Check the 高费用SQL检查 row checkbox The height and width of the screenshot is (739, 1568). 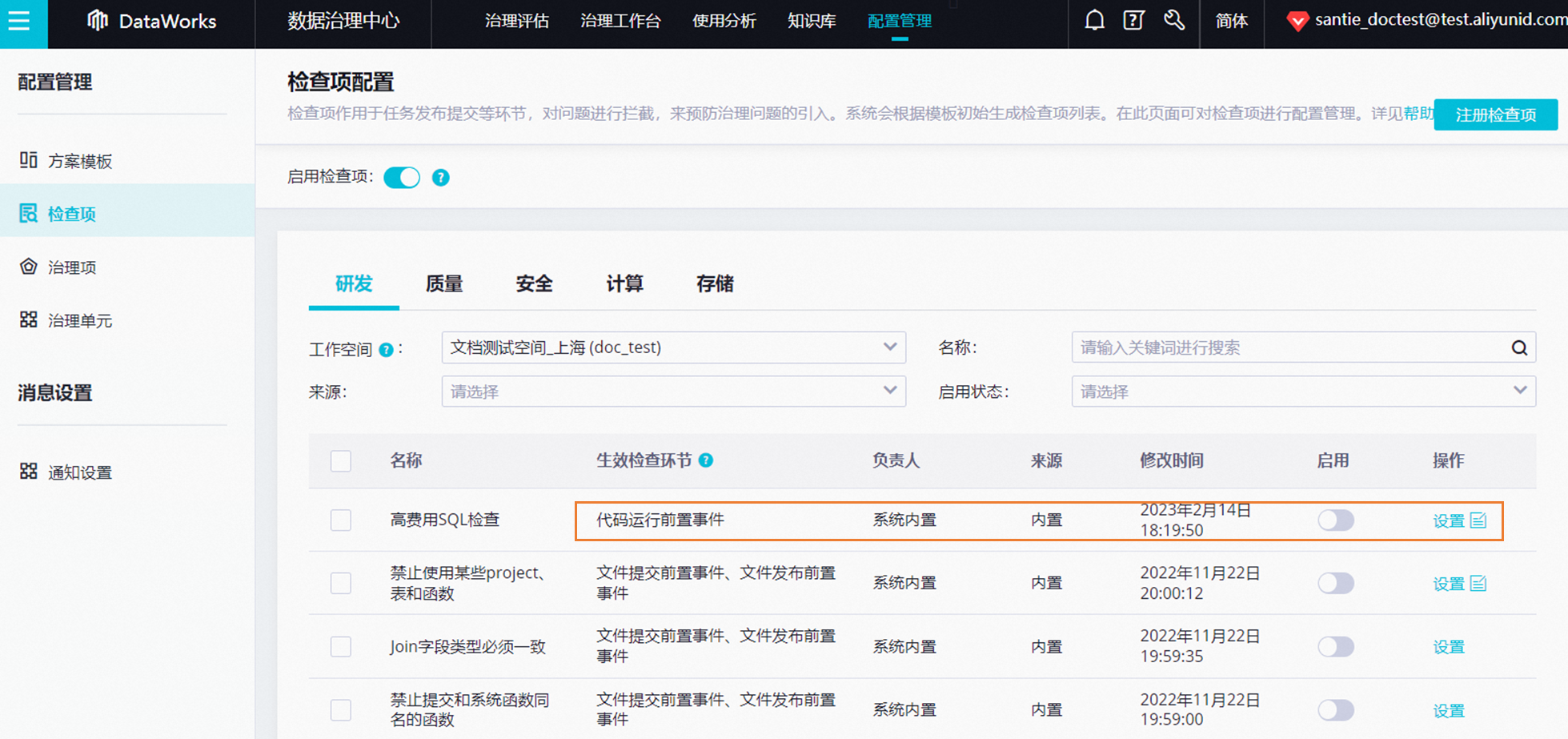tap(341, 520)
